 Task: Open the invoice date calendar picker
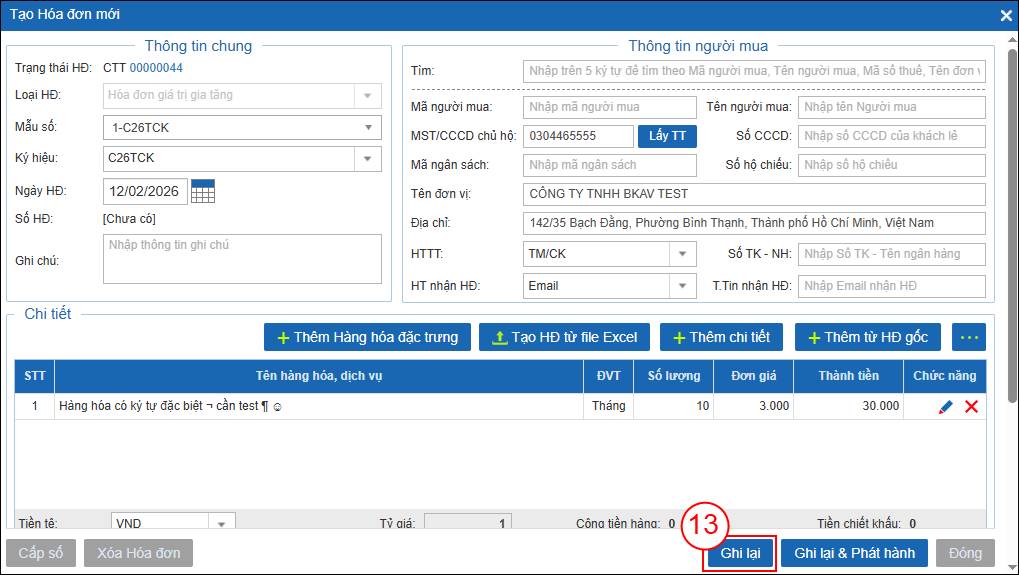pos(203,190)
